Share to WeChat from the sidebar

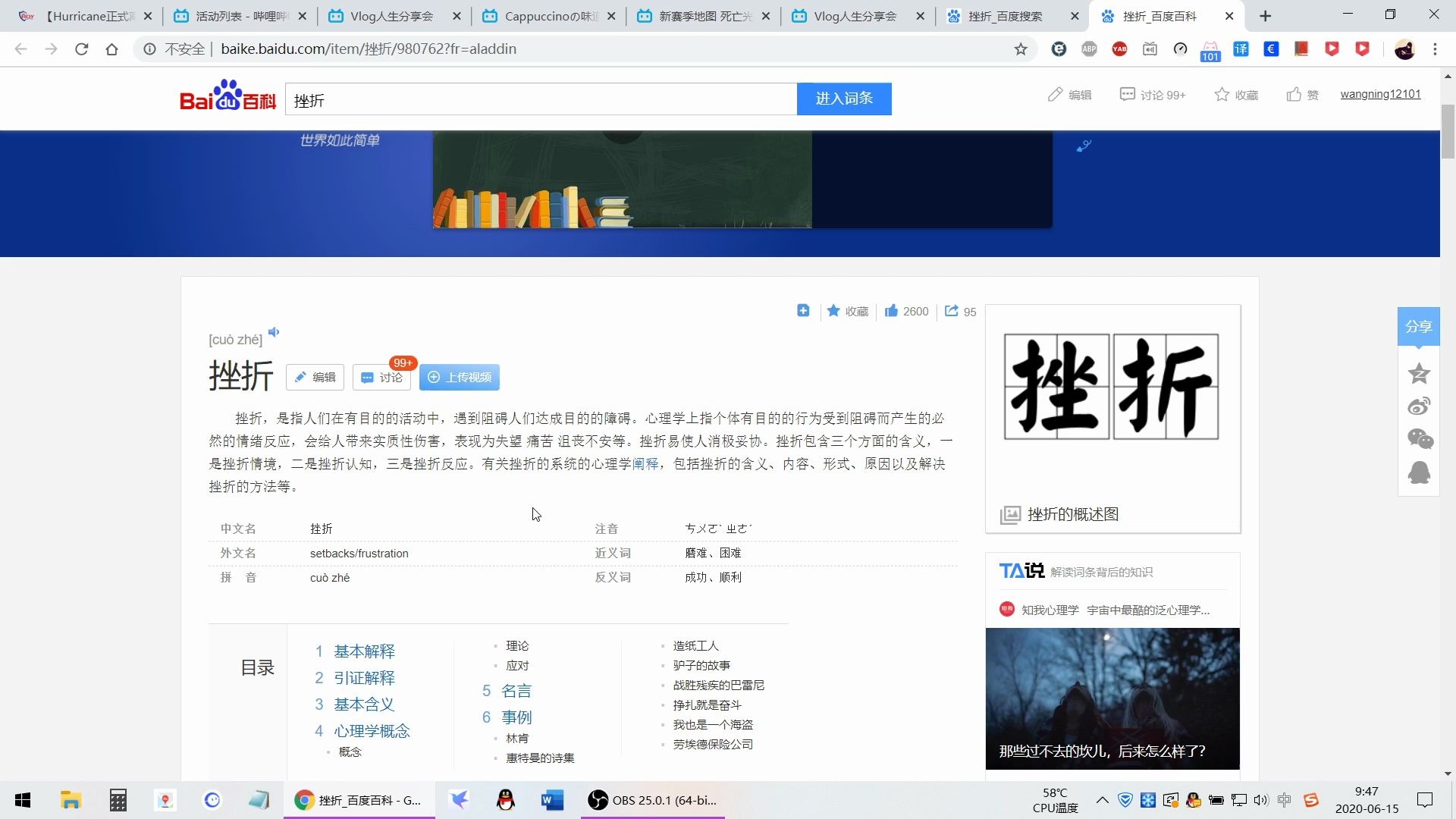click(1419, 439)
